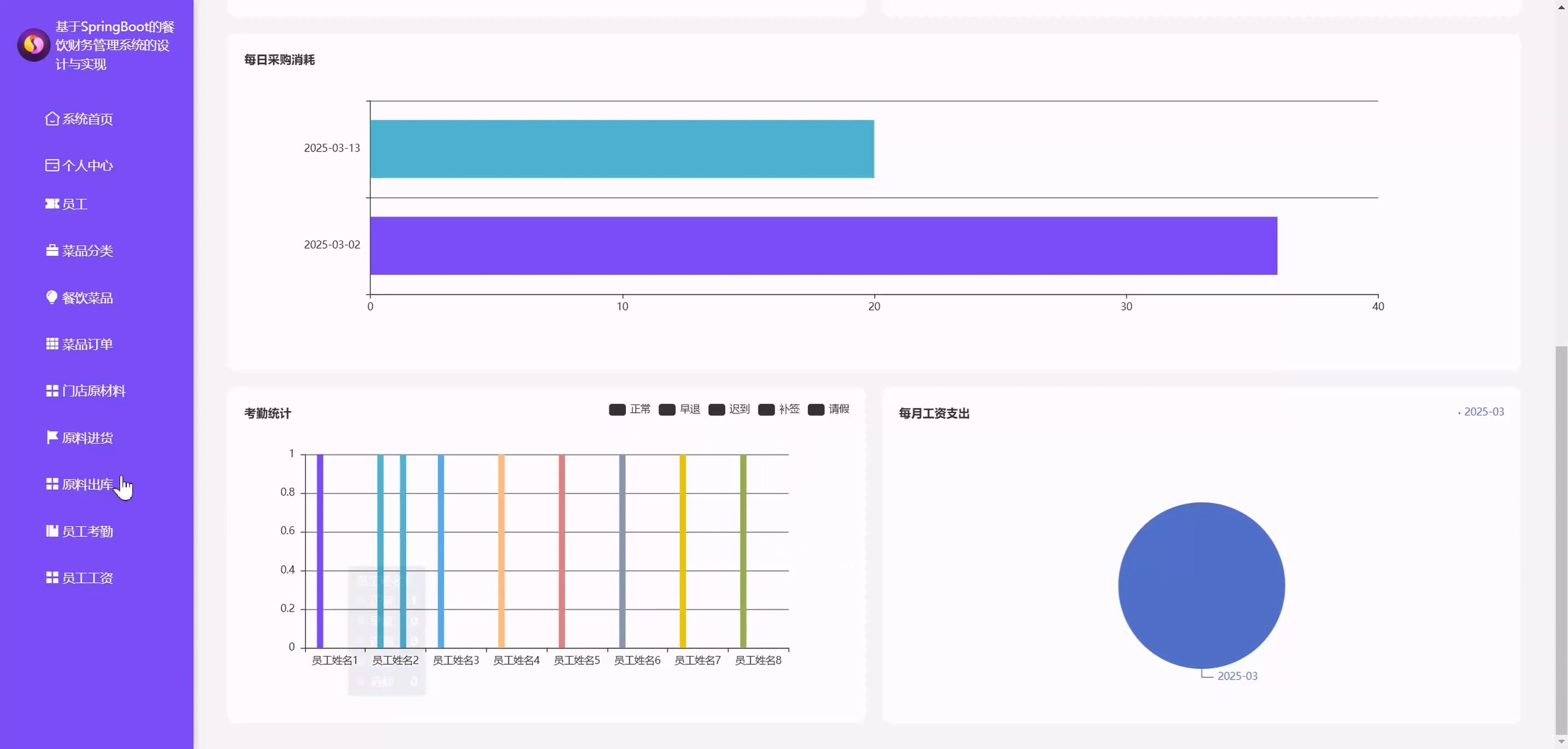The image size is (1568, 749).
Task: Click the briefcase icon beside 菜品分类
Action: [52, 251]
